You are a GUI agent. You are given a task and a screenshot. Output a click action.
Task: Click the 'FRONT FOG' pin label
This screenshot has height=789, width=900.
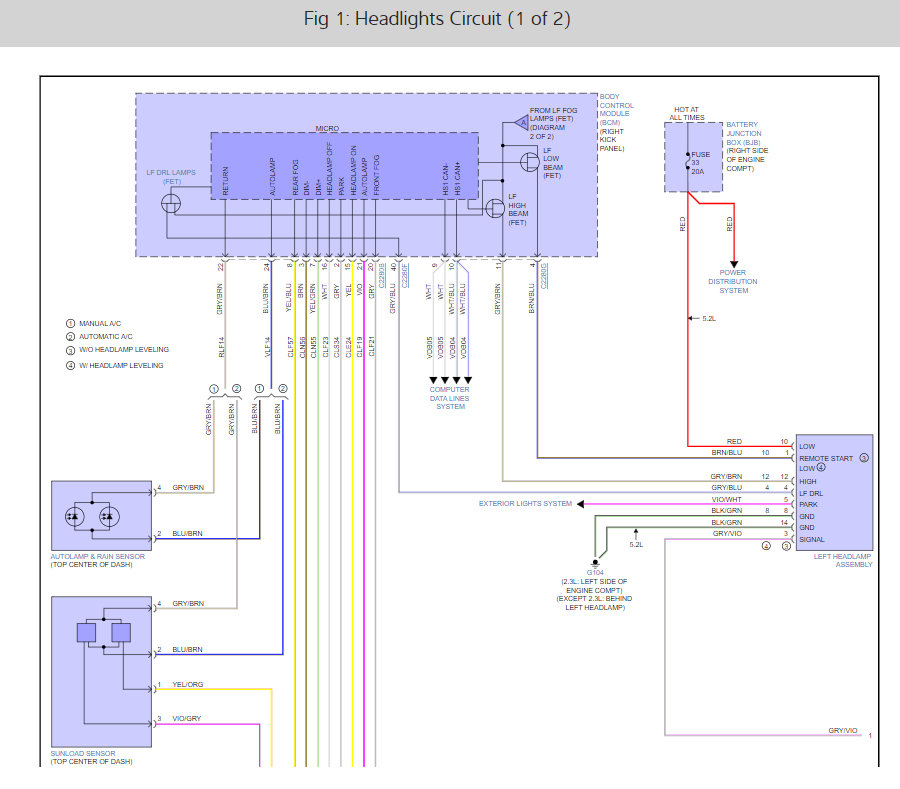377,175
